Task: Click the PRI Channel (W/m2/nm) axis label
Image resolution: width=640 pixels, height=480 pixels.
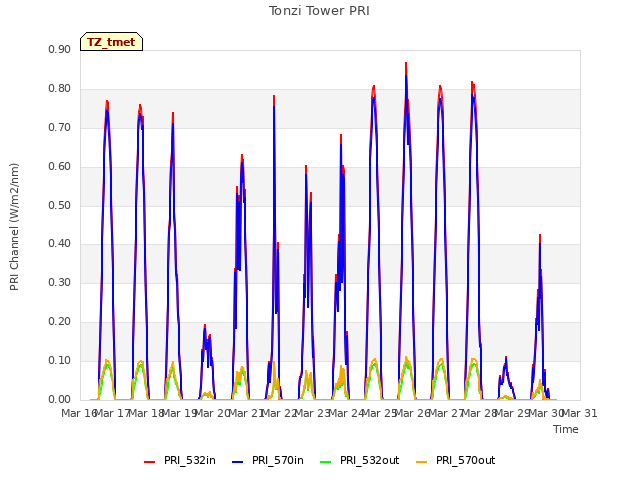Action: coord(14,227)
